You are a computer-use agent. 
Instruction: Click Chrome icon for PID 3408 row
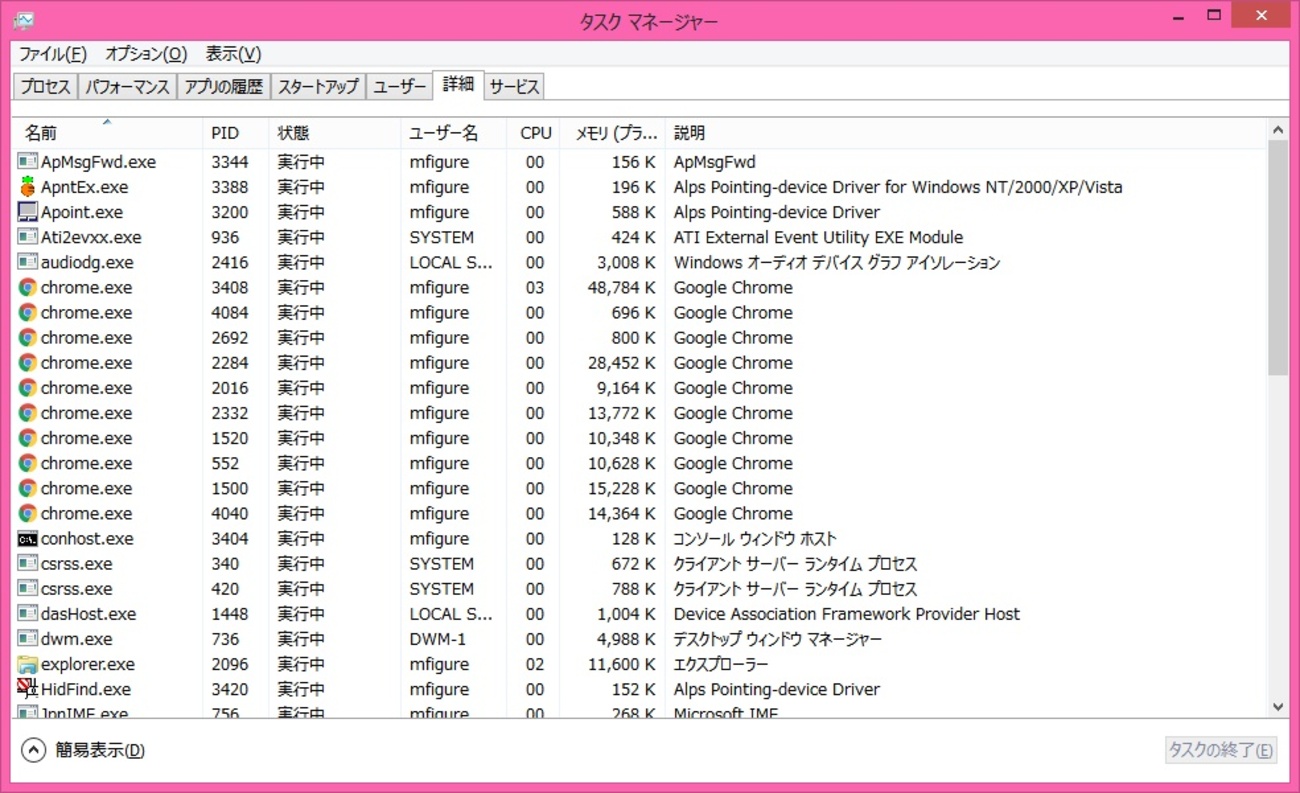[x=27, y=288]
